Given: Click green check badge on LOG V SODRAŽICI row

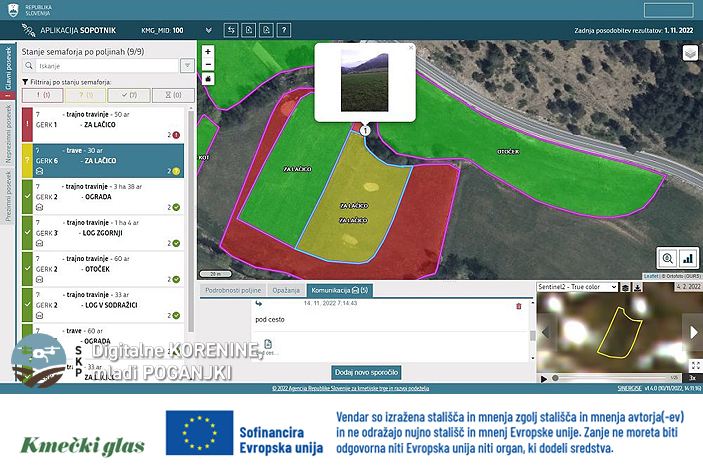Looking at the screenshot, I should [x=176, y=316].
